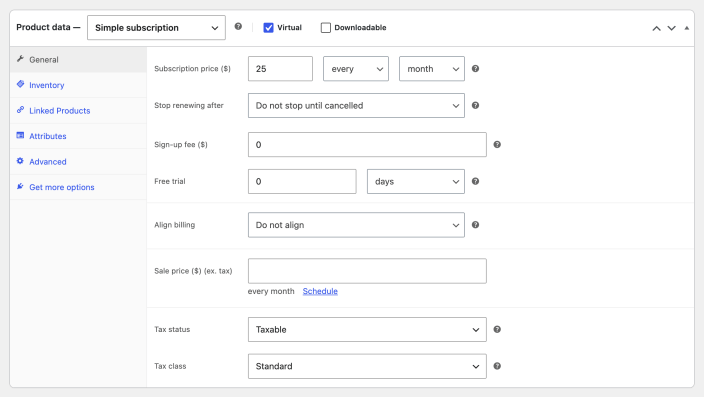Image resolution: width=704 pixels, height=397 pixels.
Task: Click the help icon for Stop renewing after
Action: coord(475,106)
